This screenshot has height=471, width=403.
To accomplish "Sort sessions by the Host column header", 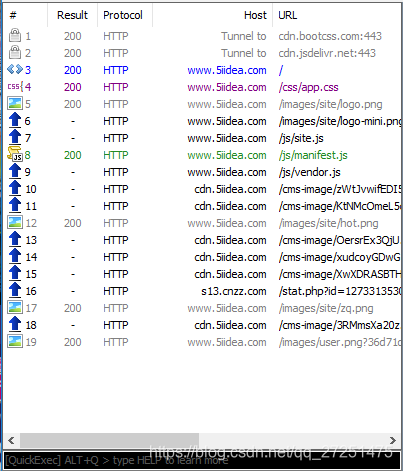I will pos(213,15).
